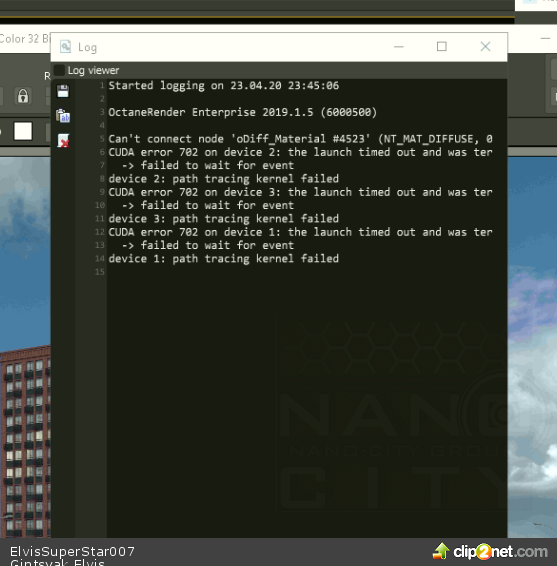The height and width of the screenshot is (566, 557).
Task: Close the Log window
Action: (486, 47)
